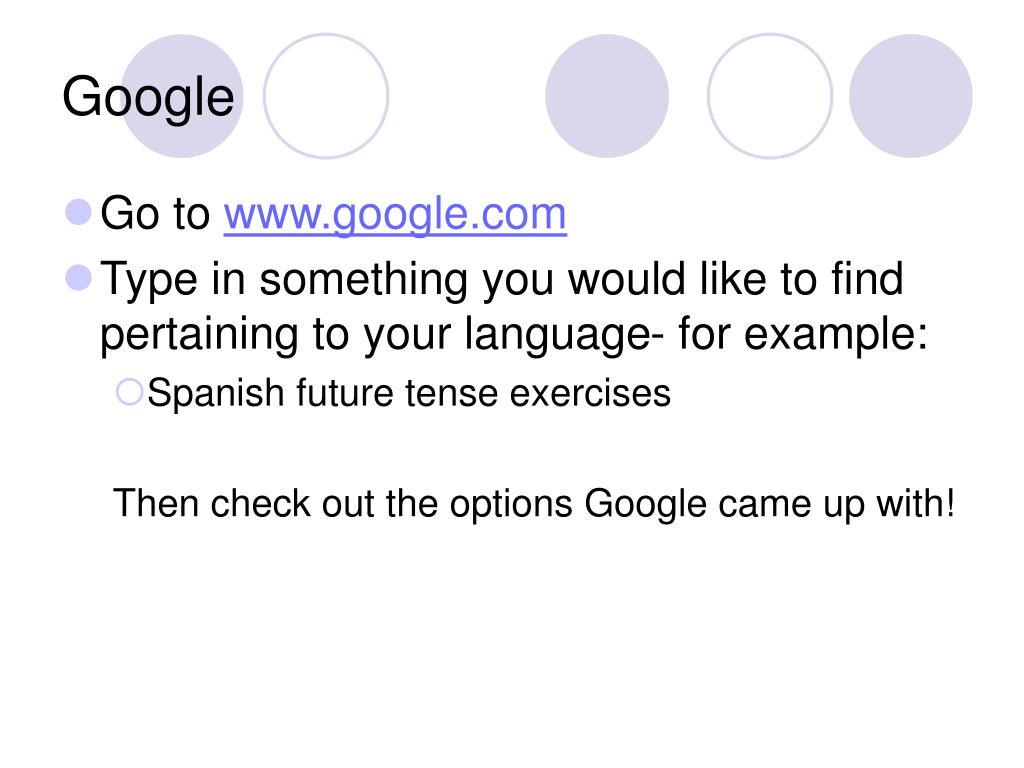
Task: Click the word 'exercises' in the sub-bullet
Action: point(590,394)
